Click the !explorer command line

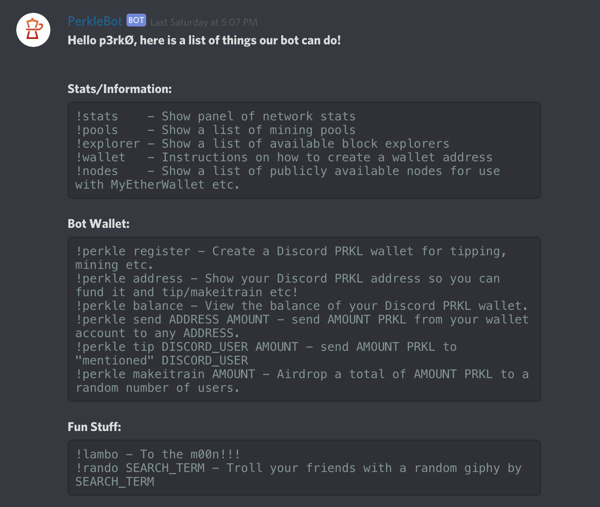[262, 144]
